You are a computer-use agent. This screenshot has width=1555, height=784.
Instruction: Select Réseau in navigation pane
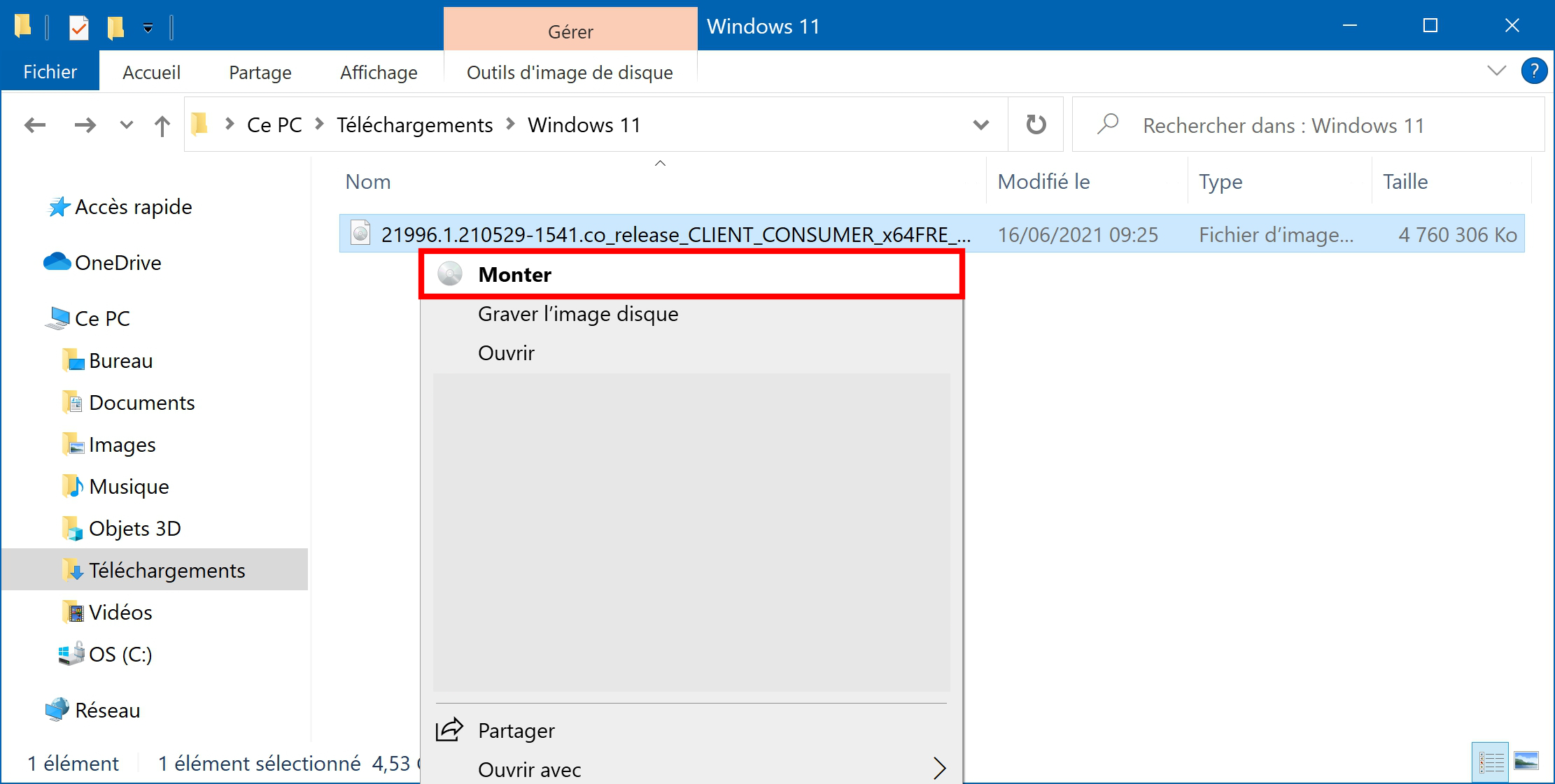107,711
